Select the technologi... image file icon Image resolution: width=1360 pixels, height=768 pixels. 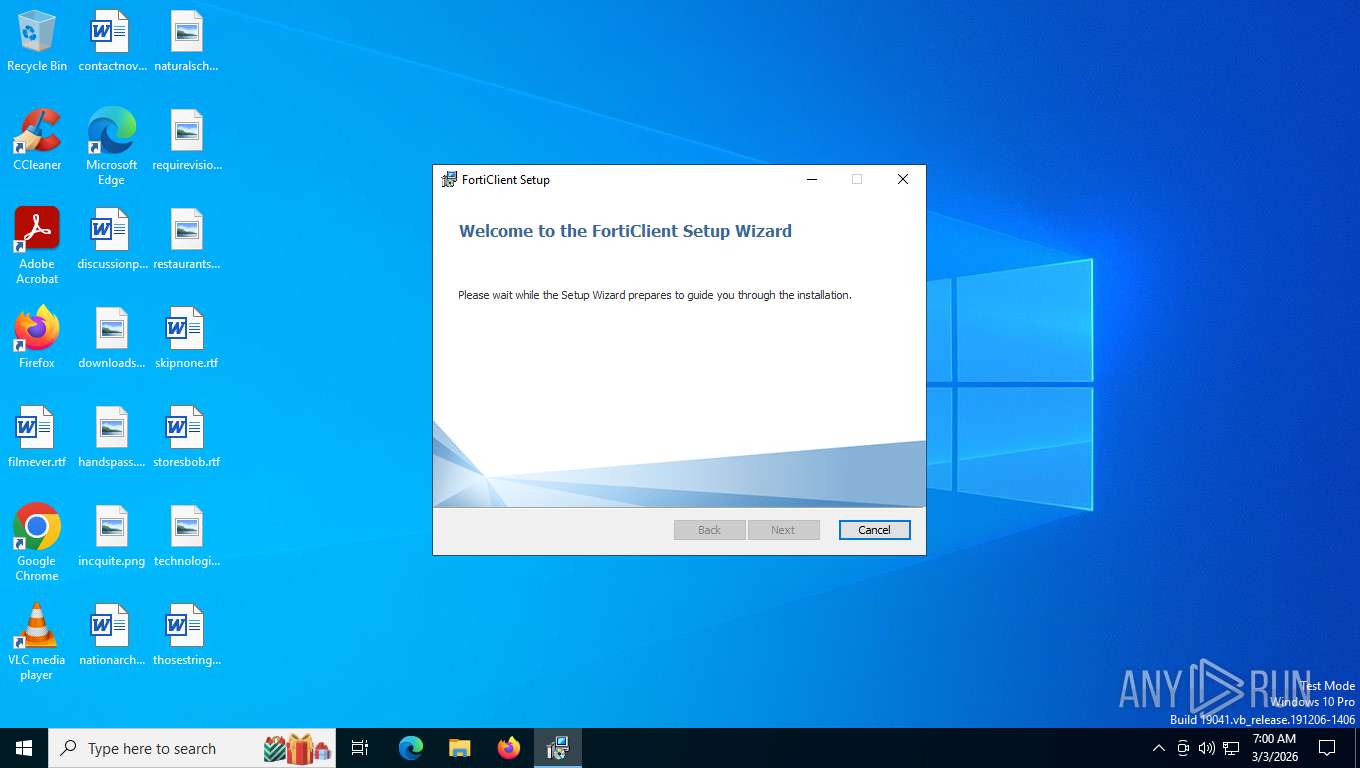tap(186, 537)
